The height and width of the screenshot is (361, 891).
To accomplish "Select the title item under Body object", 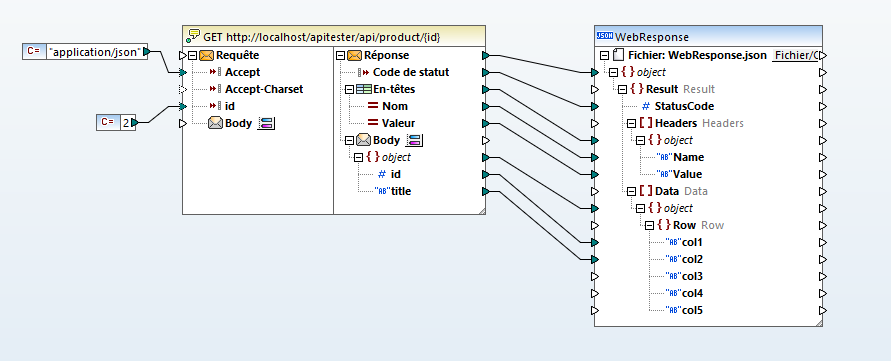I will click(x=401, y=192).
